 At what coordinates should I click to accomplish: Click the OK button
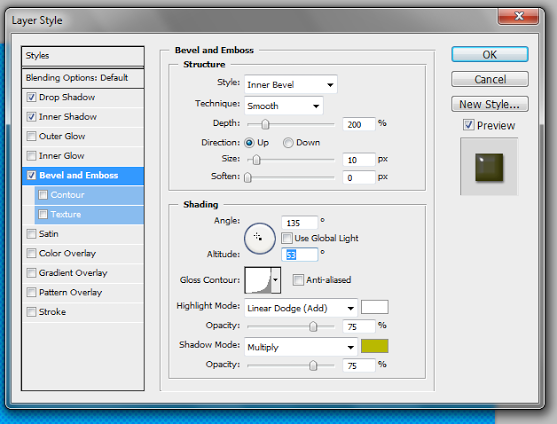tap(490, 55)
